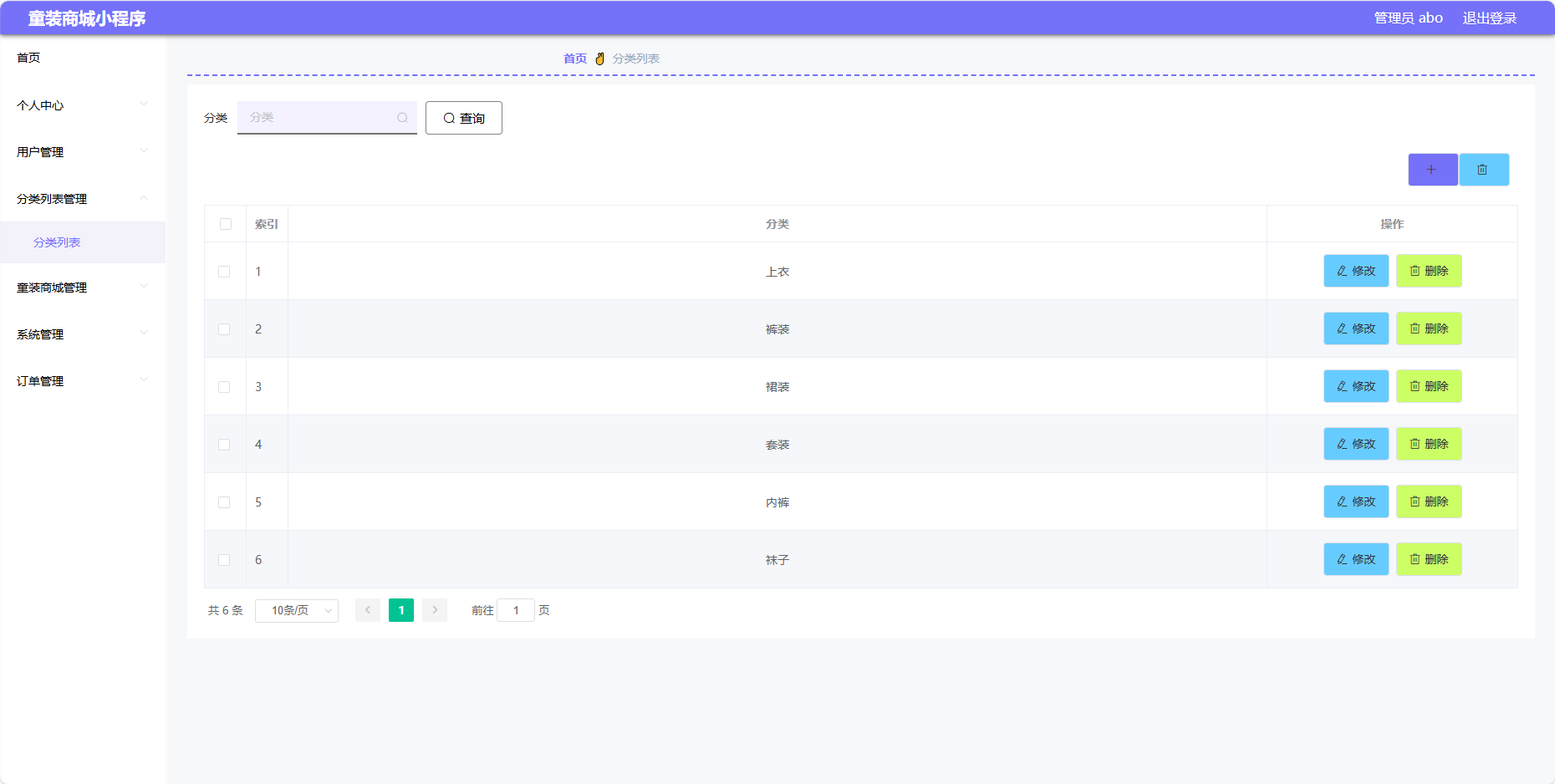Click the hand icon in the breadcrumb

click(599, 59)
